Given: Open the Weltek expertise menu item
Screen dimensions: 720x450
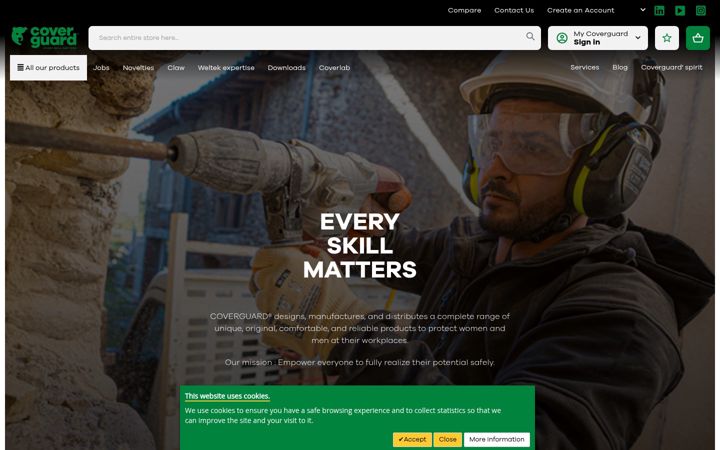Looking at the screenshot, I should (226, 68).
